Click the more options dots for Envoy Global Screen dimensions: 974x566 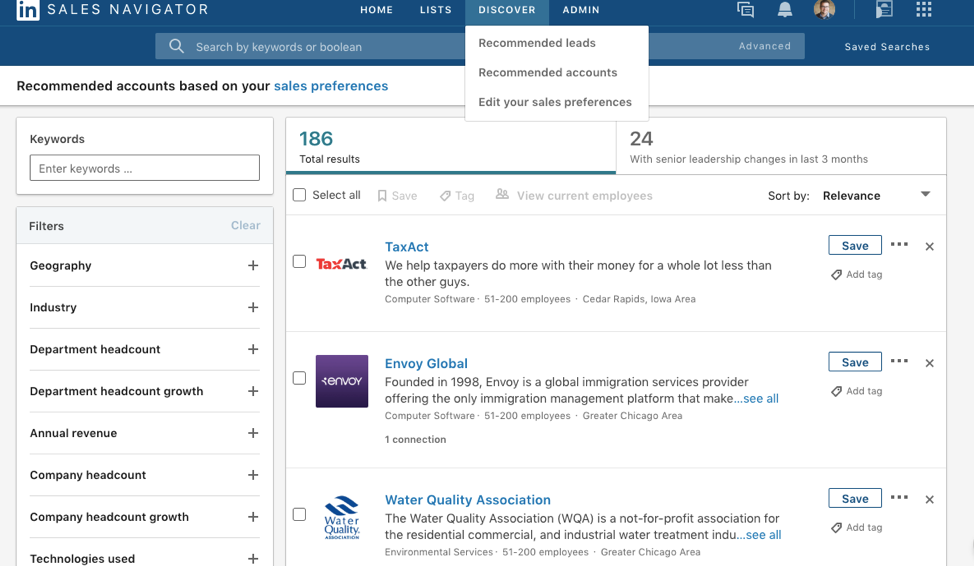click(899, 361)
